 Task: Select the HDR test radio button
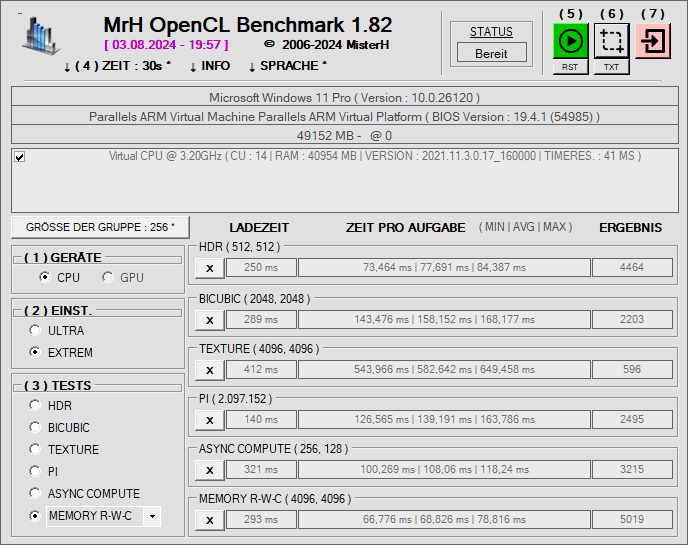(x=35, y=405)
